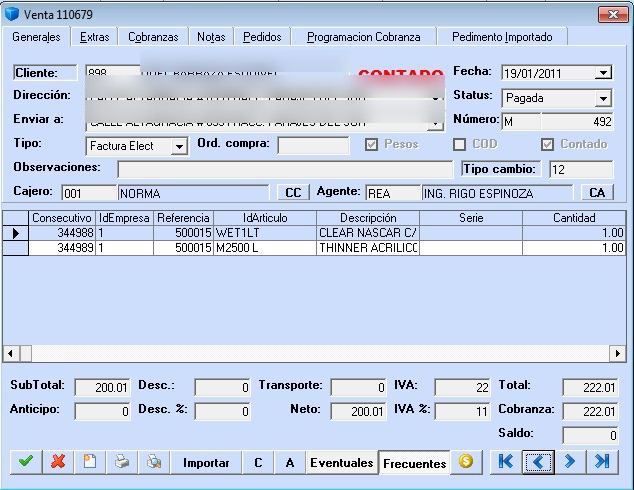Go to first record arrow
Screen dimensions: 634x490
pyautogui.click(x=505, y=462)
